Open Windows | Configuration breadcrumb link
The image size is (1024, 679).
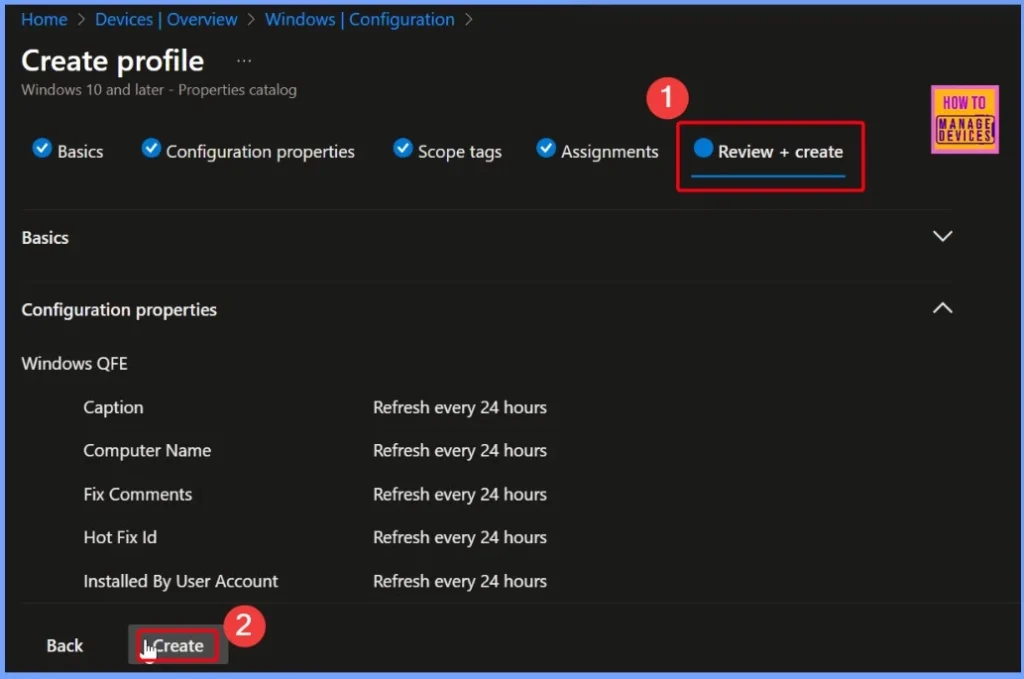pyautogui.click(x=359, y=20)
